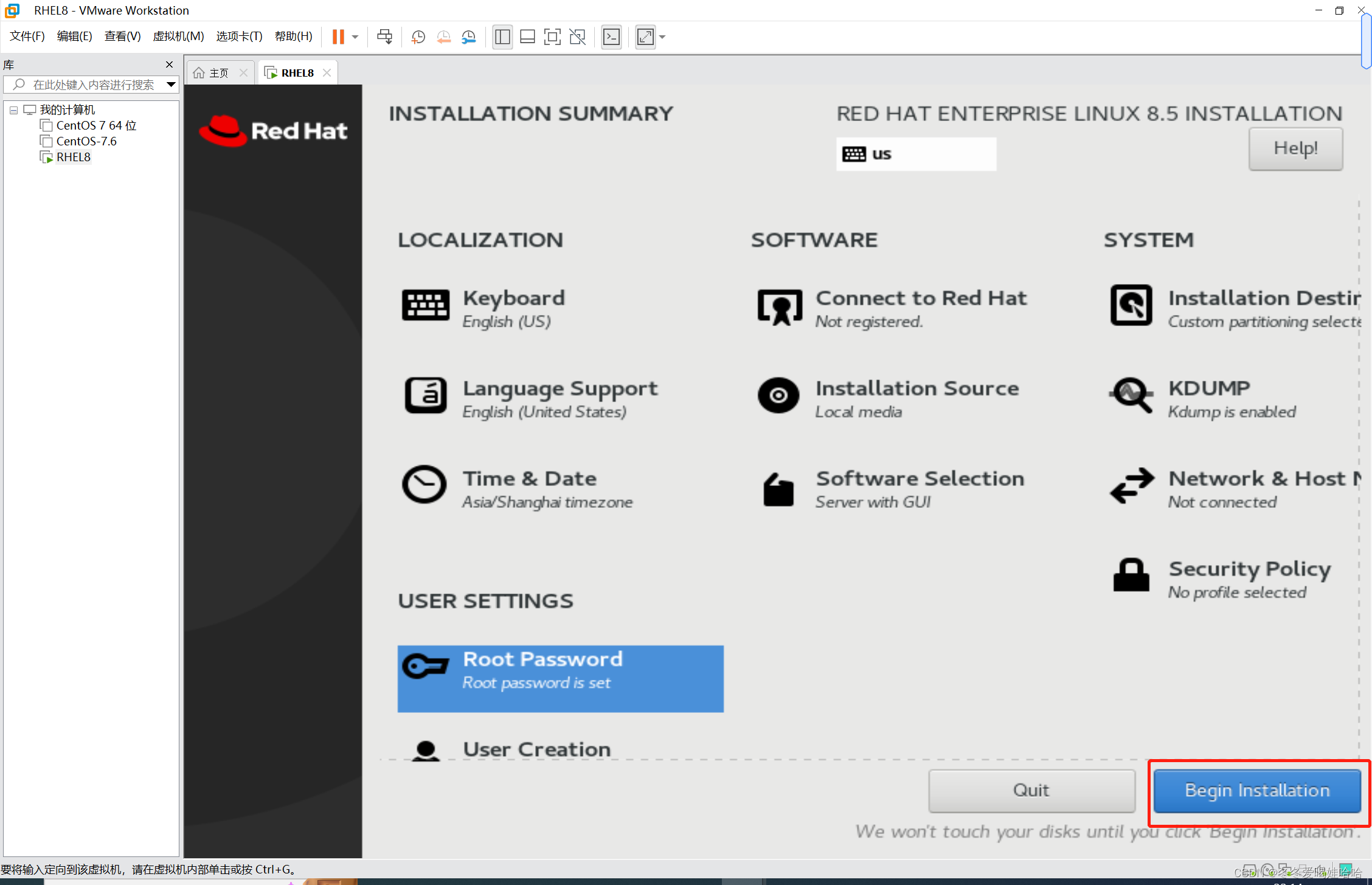Image resolution: width=1372 pixels, height=885 pixels.
Task: Open Security Policy lock icon
Action: [x=1131, y=575]
